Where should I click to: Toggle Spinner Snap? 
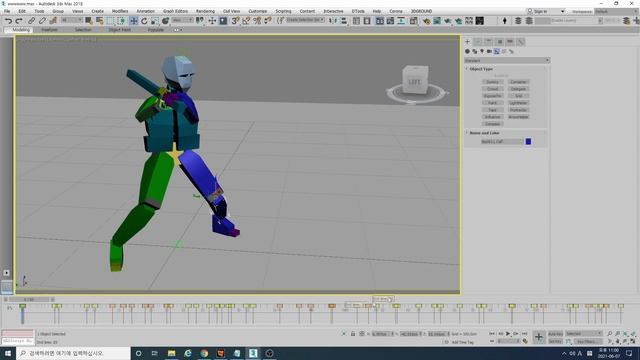(x=268, y=21)
